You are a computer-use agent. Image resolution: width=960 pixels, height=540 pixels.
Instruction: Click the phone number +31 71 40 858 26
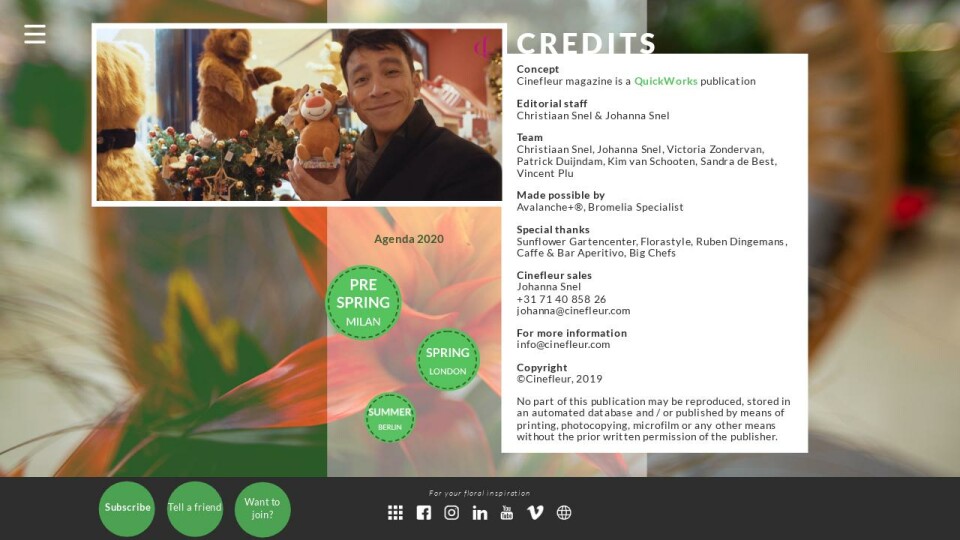click(561, 299)
